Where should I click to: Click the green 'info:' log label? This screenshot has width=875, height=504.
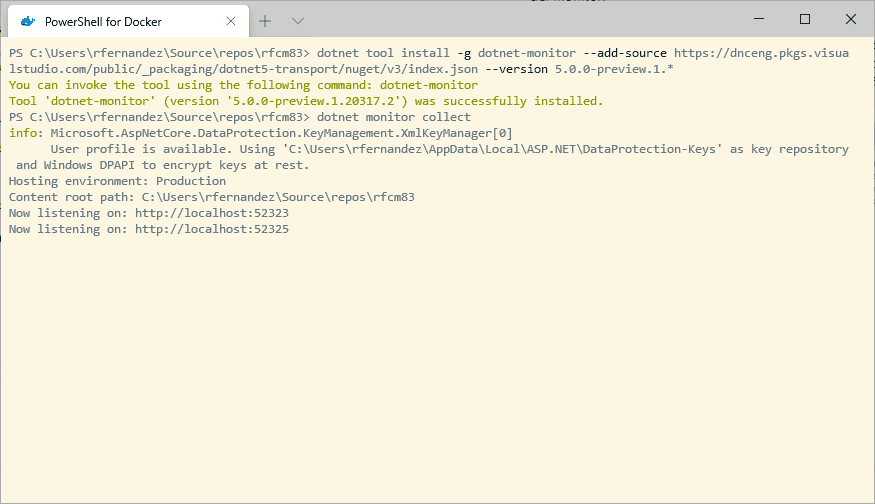26,133
